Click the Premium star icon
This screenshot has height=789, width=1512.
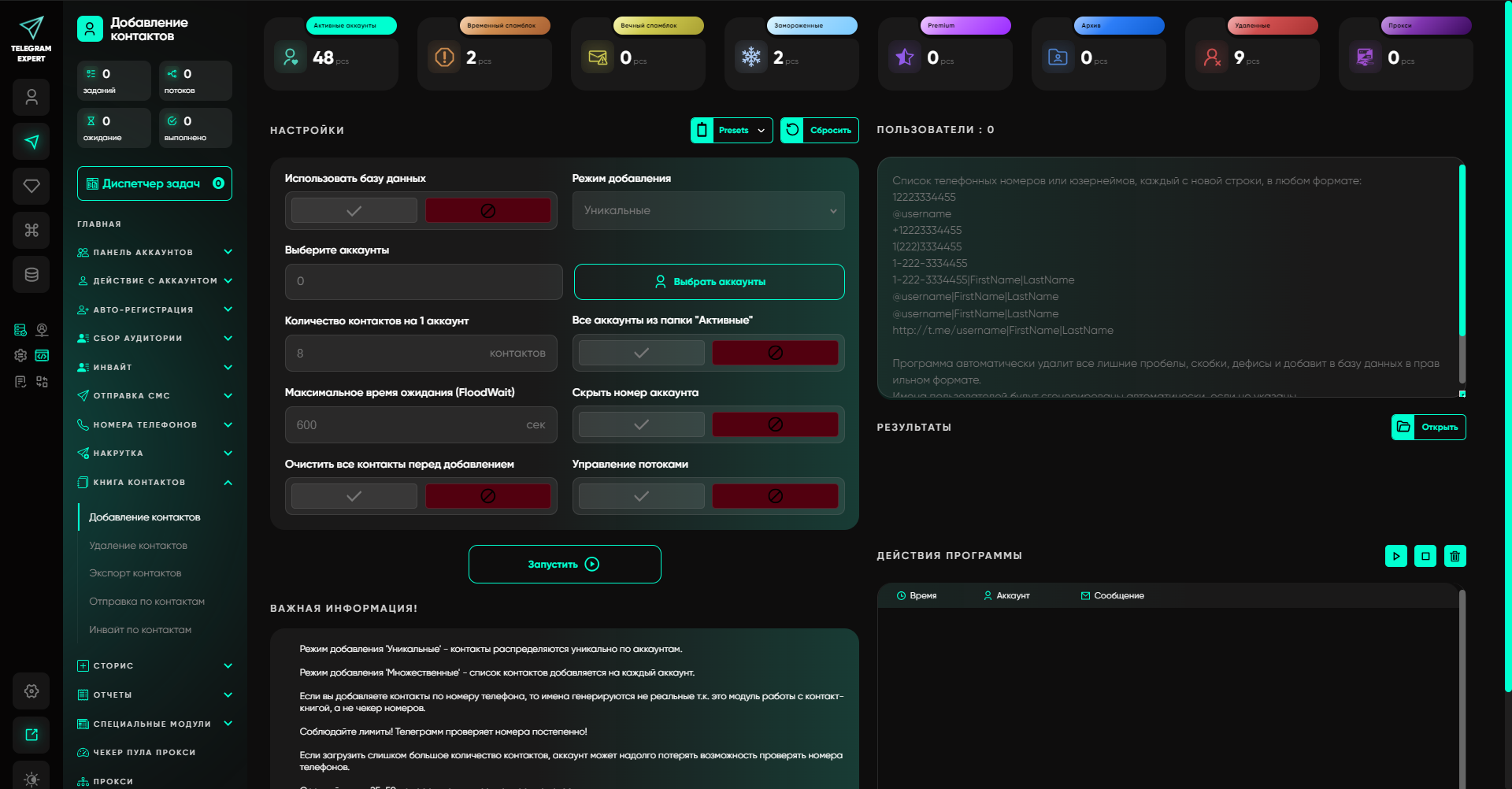click(x=905, y=57)
